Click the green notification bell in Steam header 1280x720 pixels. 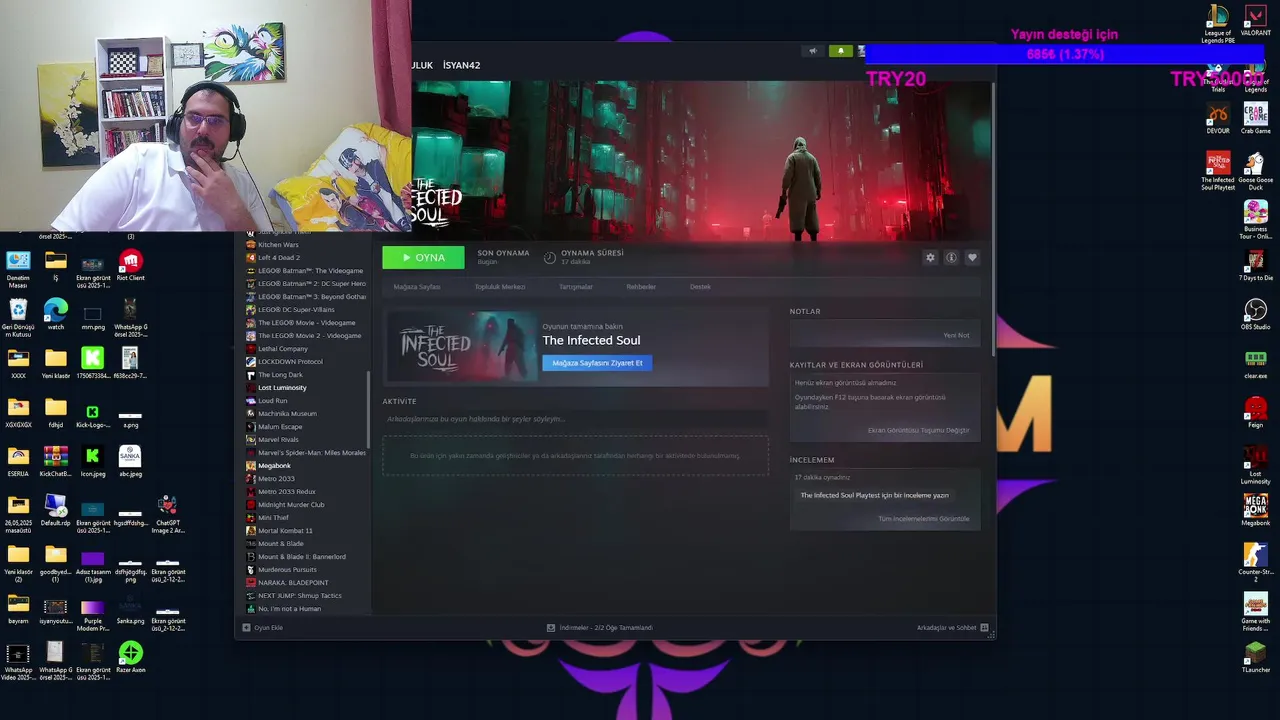[x=840, y=51]
